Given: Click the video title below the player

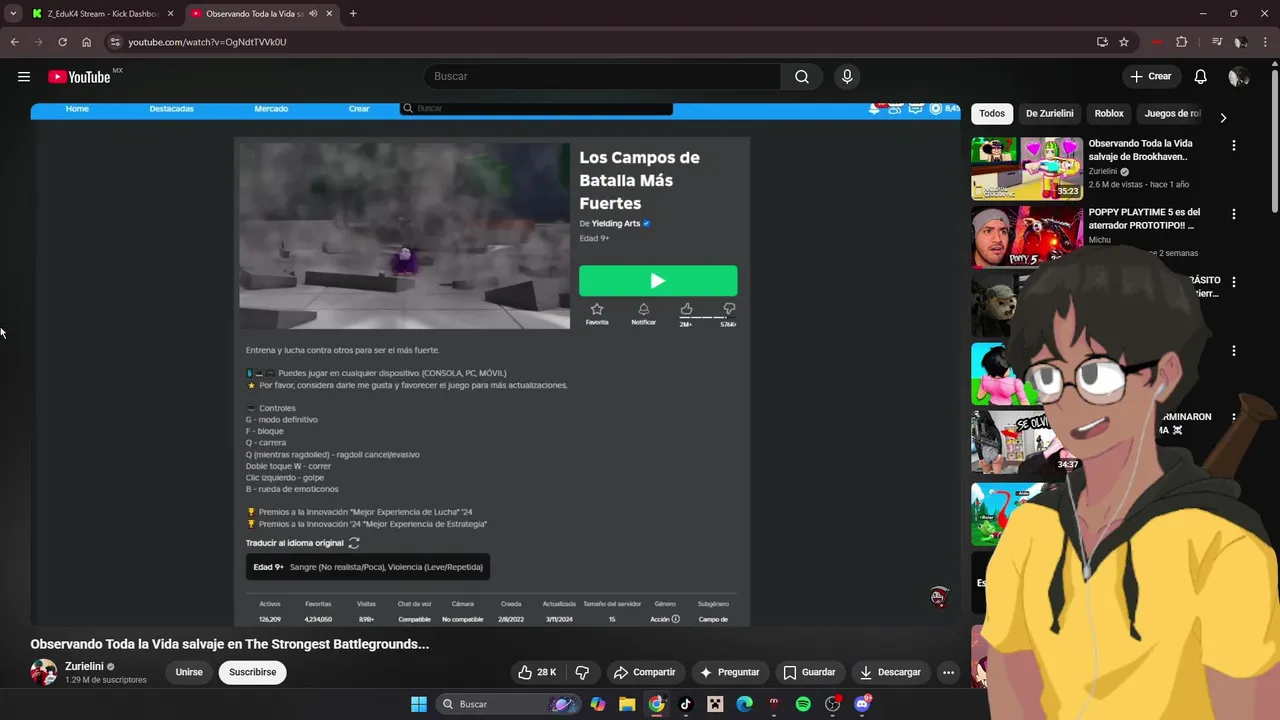Looking at the screenshot, I should tap(230, 644).
